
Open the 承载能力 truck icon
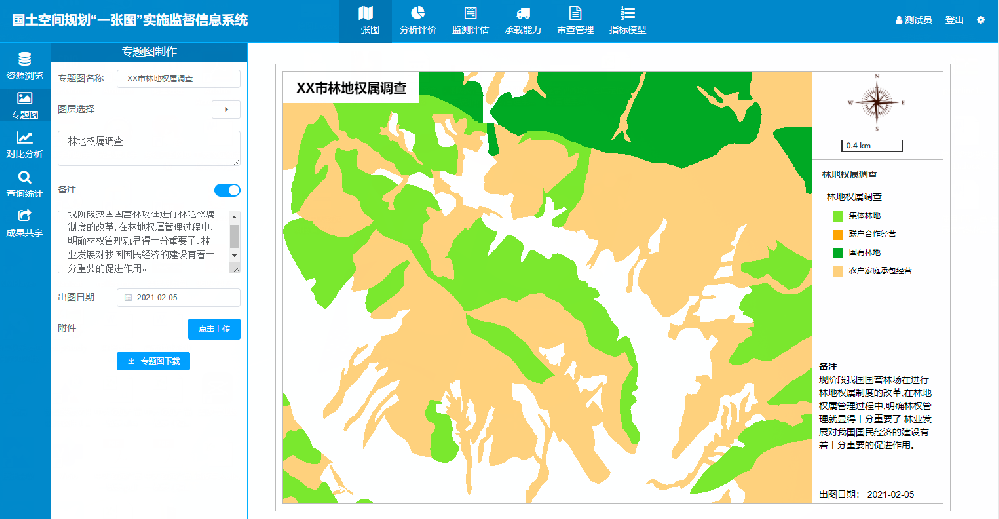point(522,13)
